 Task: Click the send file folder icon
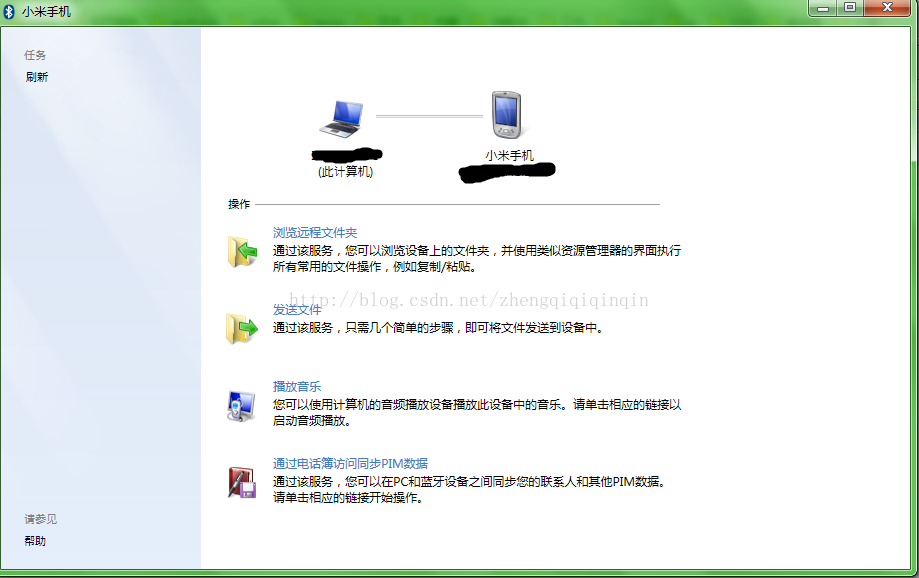(241, 328)
